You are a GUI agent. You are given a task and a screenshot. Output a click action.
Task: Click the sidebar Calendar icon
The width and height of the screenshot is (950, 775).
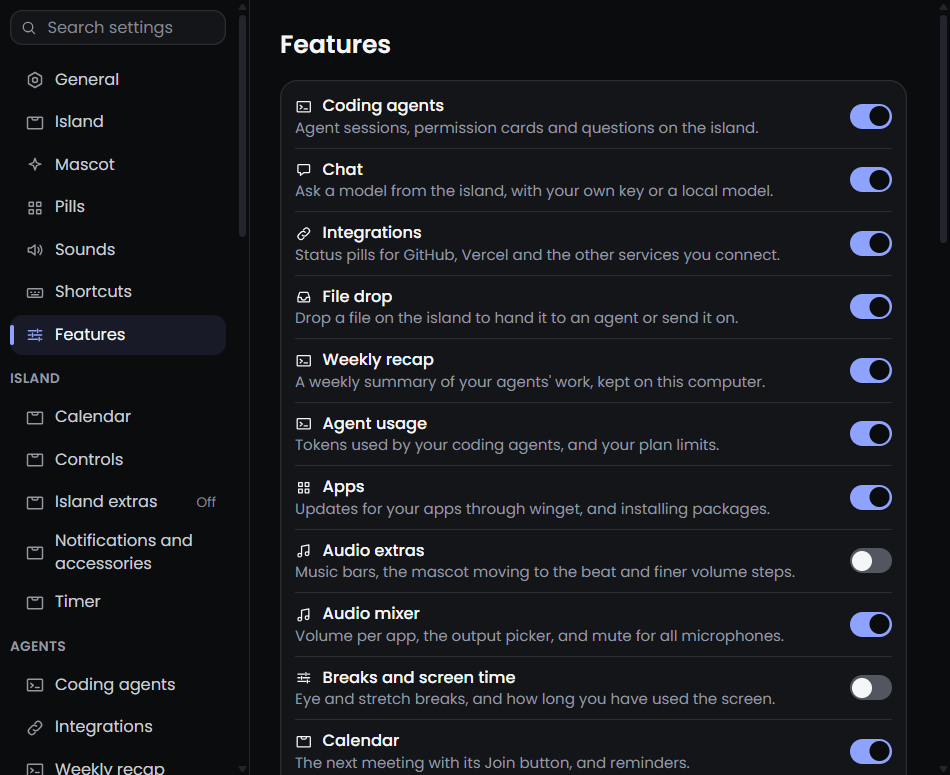tap(35, 417)
